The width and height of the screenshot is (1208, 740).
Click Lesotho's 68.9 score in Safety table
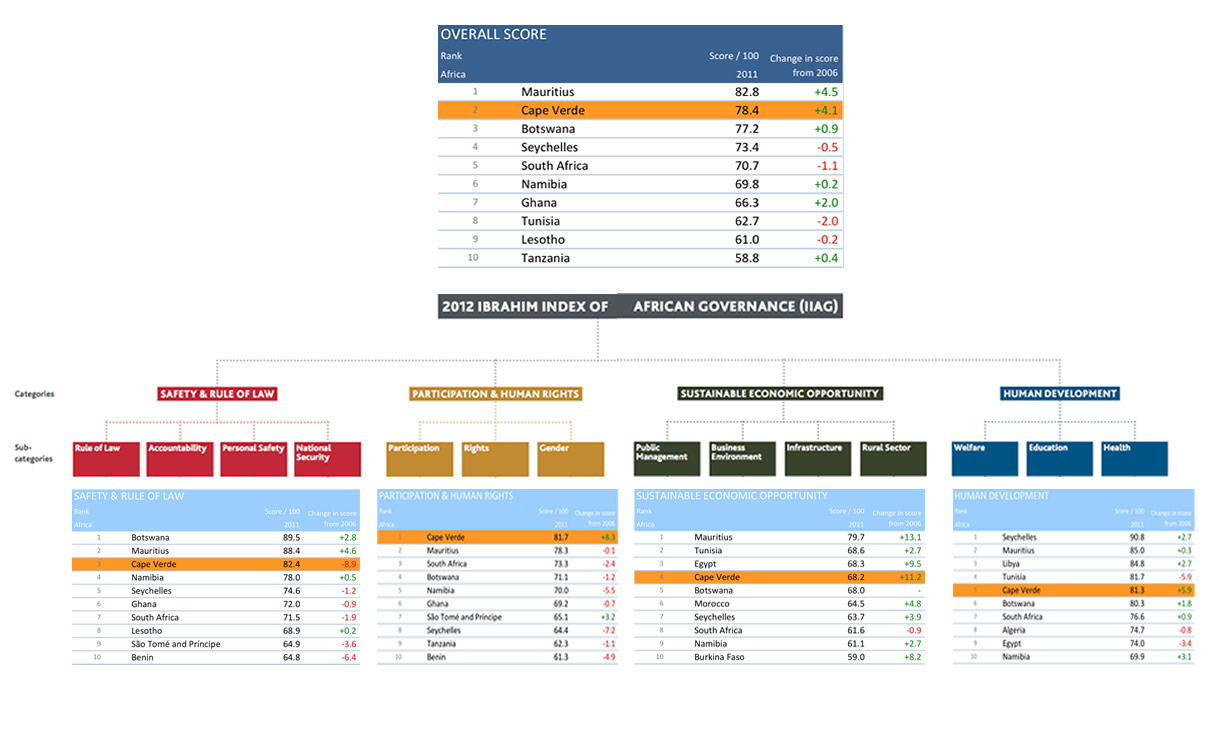coord(291,631)
